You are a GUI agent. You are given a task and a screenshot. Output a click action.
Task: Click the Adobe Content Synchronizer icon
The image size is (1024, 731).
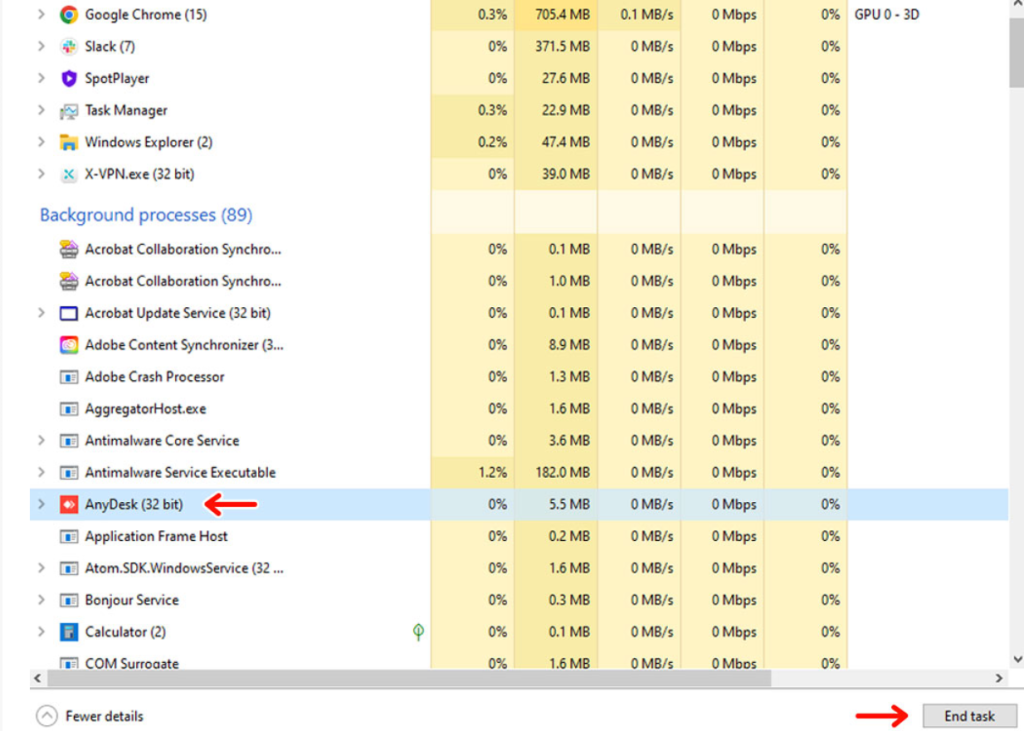[x=69, y=345]
